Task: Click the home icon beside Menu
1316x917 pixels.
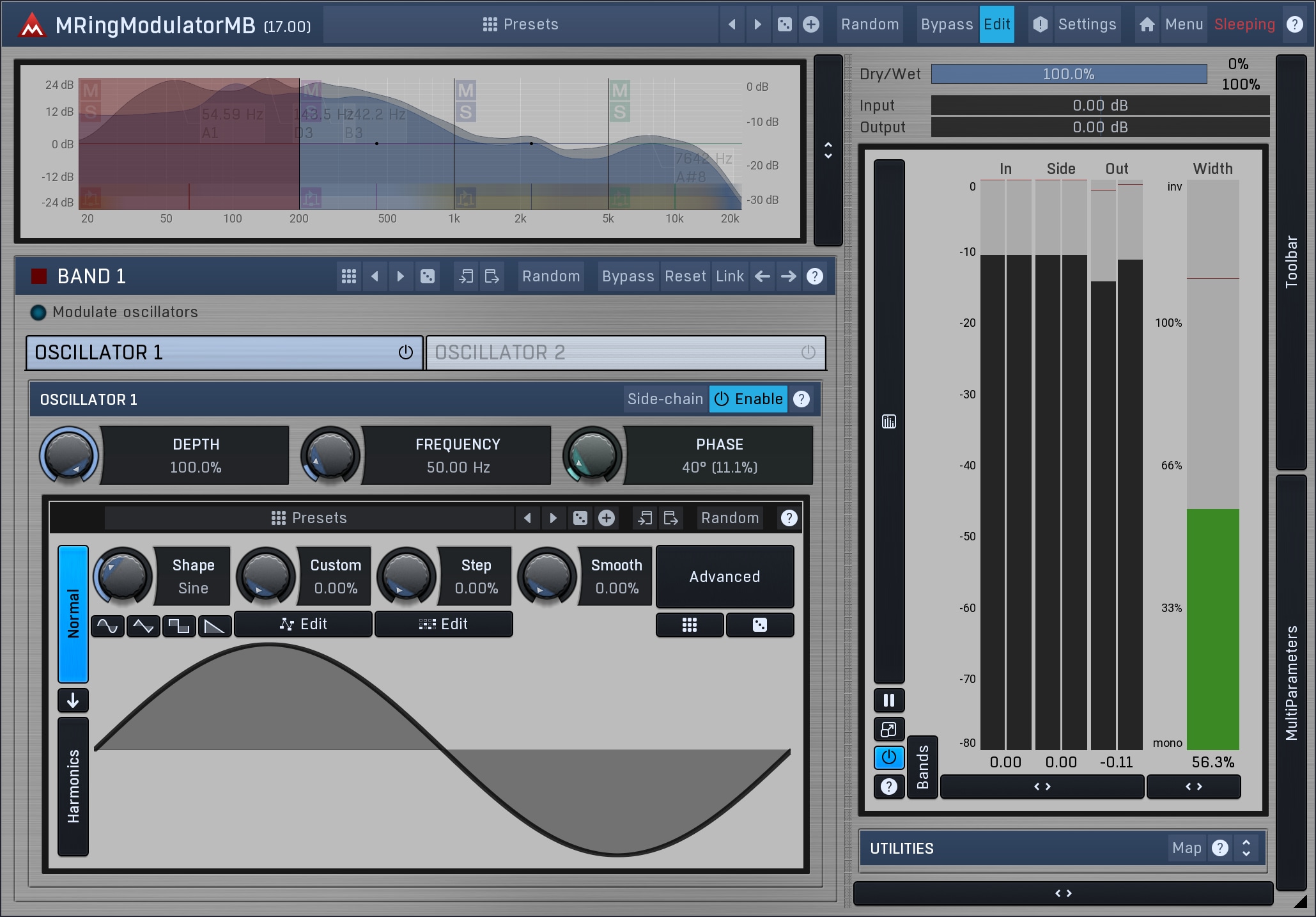Action: click(1147, 24)
